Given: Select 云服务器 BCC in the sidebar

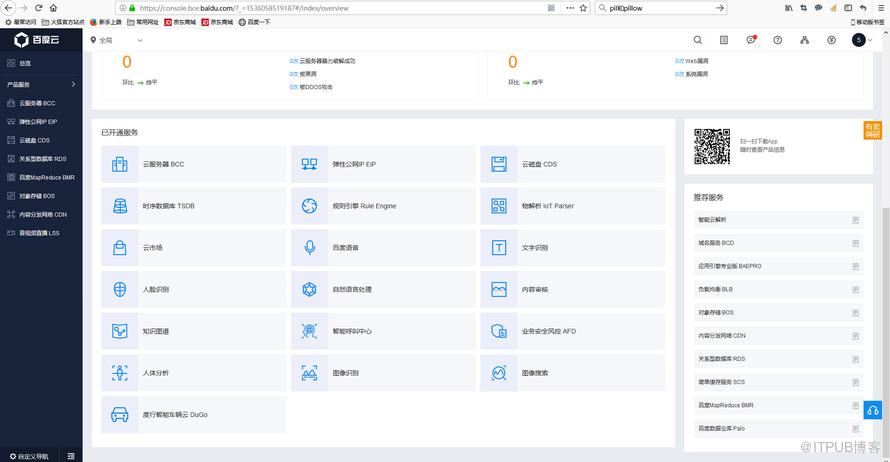Looking at the screenshot, I should pyautogui.click(x=41, y=103).
